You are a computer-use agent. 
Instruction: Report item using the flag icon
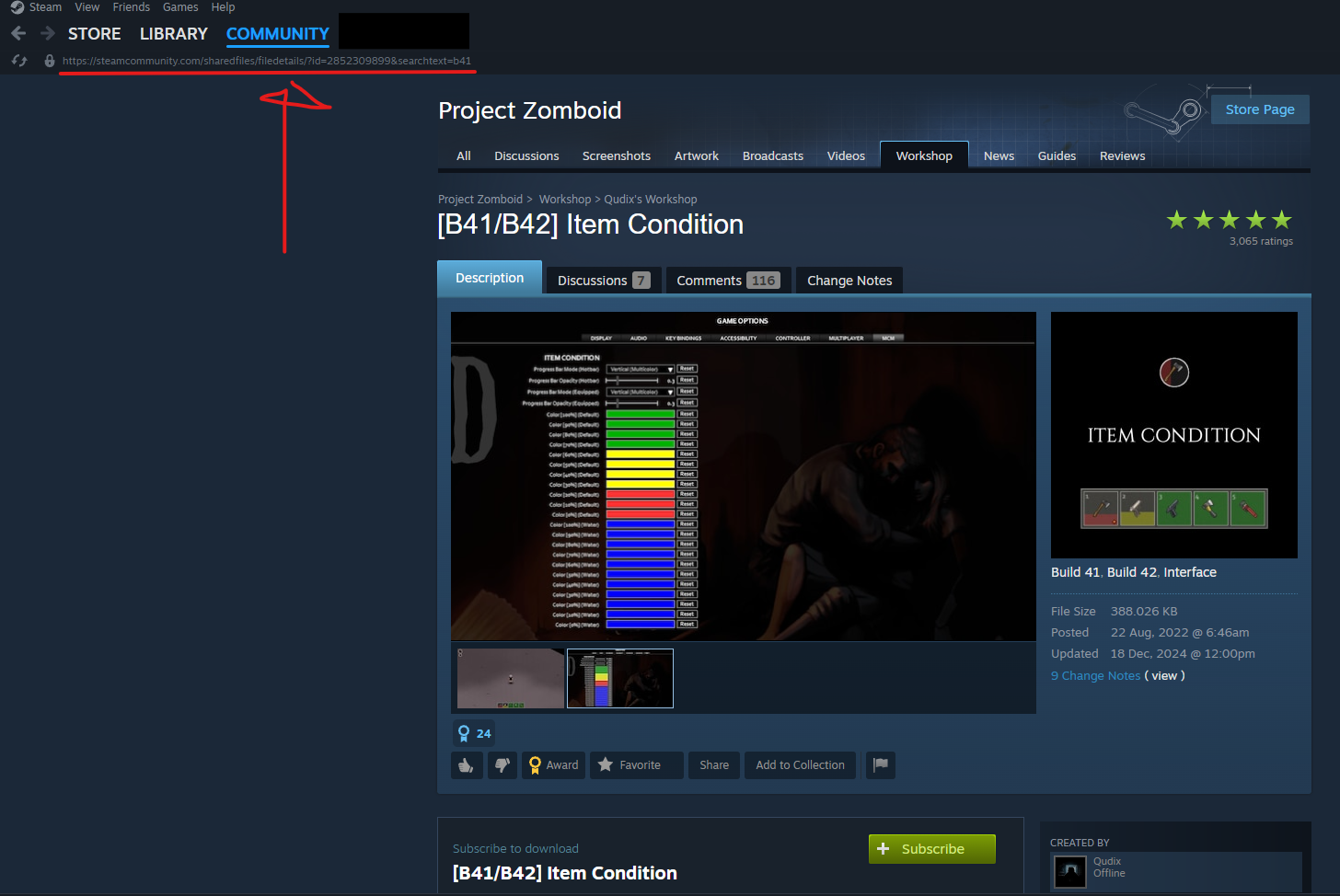pos(881,765)
